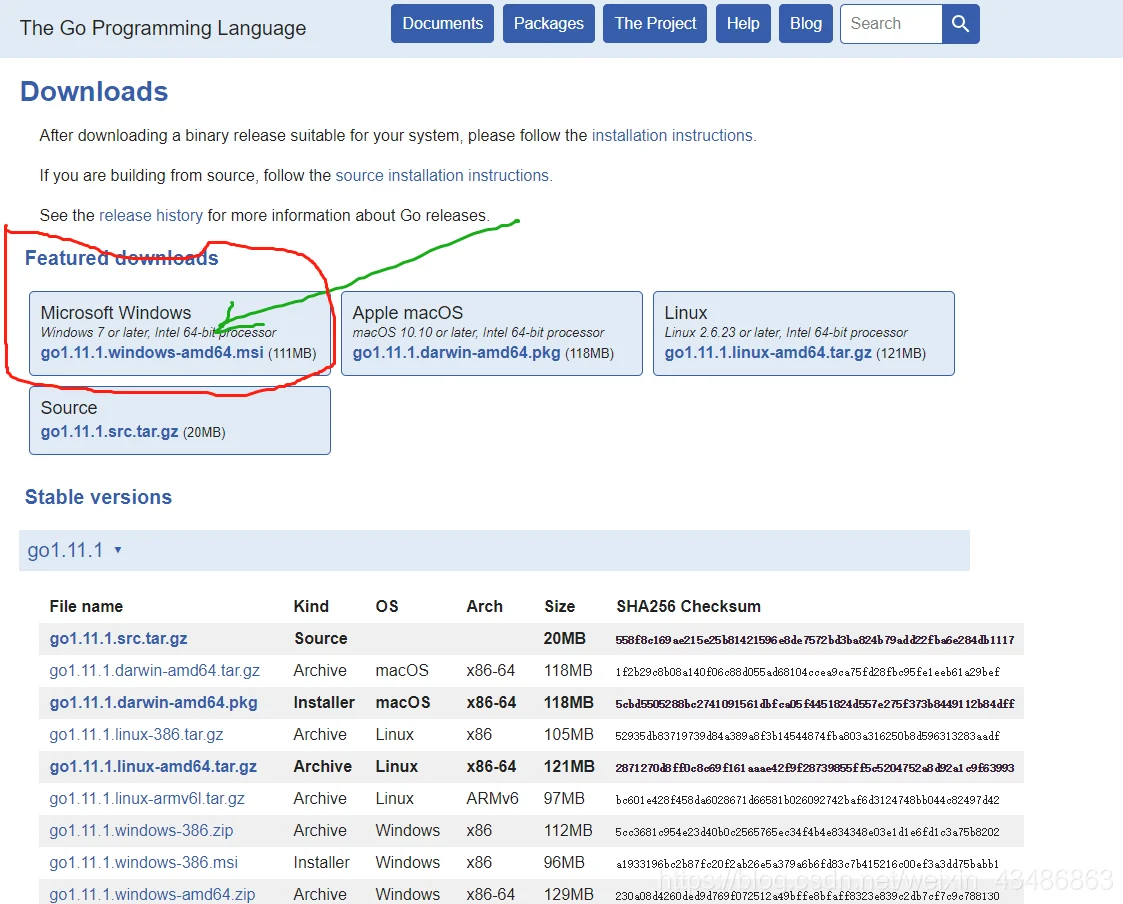Open the installation instructions link
Viewport: 1123px width, 904px height.
tap(673, 135)
